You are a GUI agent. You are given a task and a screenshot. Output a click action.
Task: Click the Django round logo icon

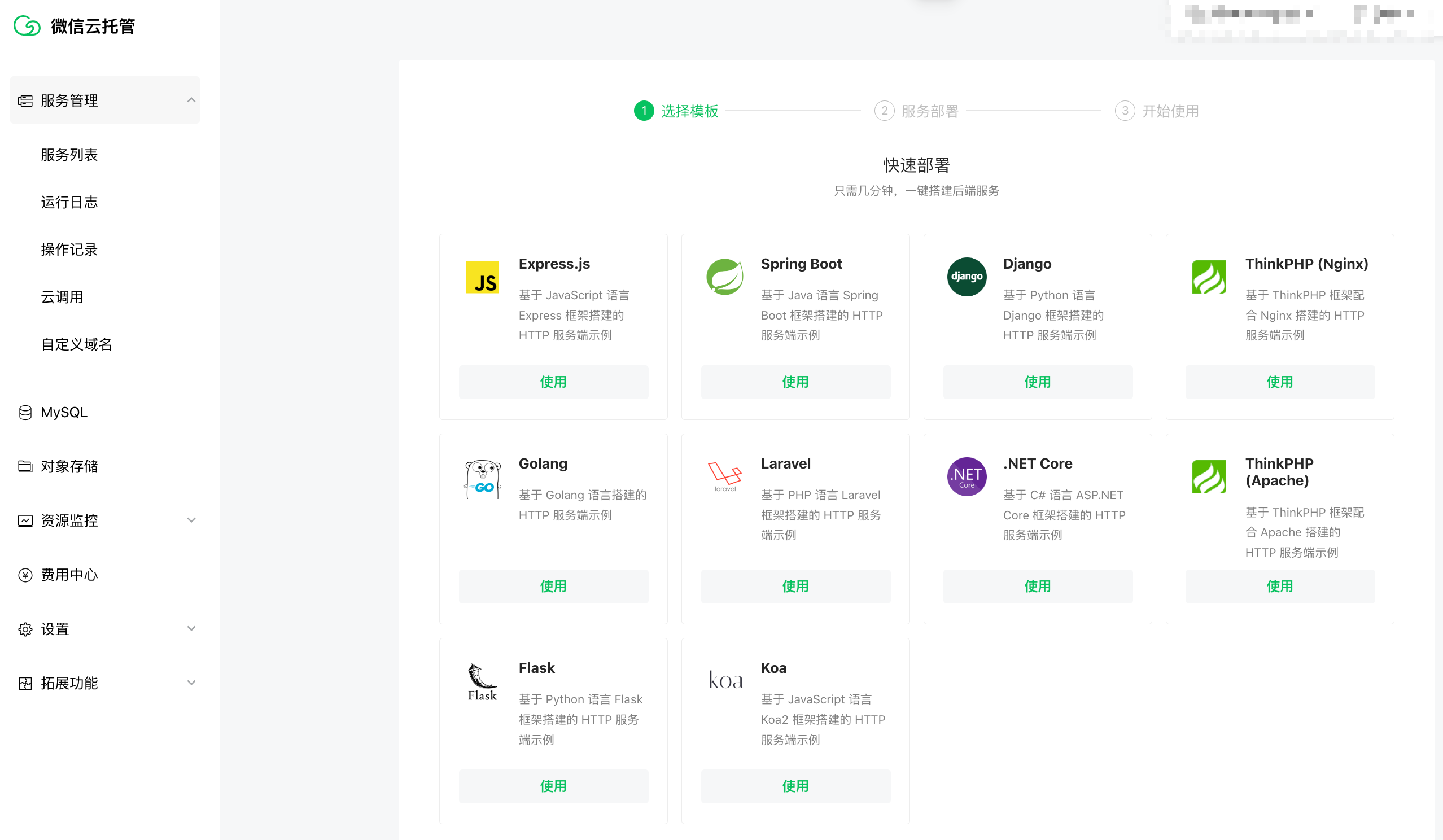pyautogui.click(x=967, y=277)
